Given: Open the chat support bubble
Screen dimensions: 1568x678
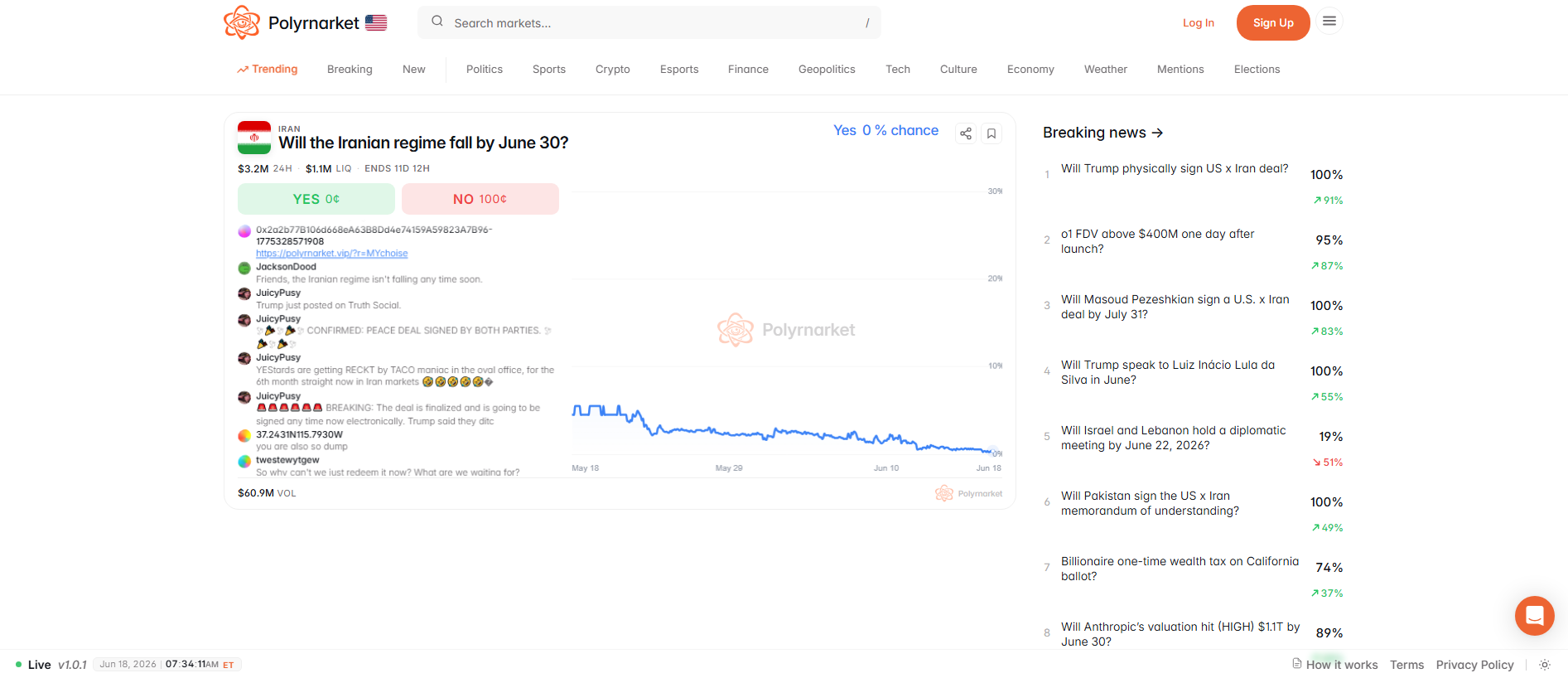Looking at the screenshot, I should point(1535,616).
